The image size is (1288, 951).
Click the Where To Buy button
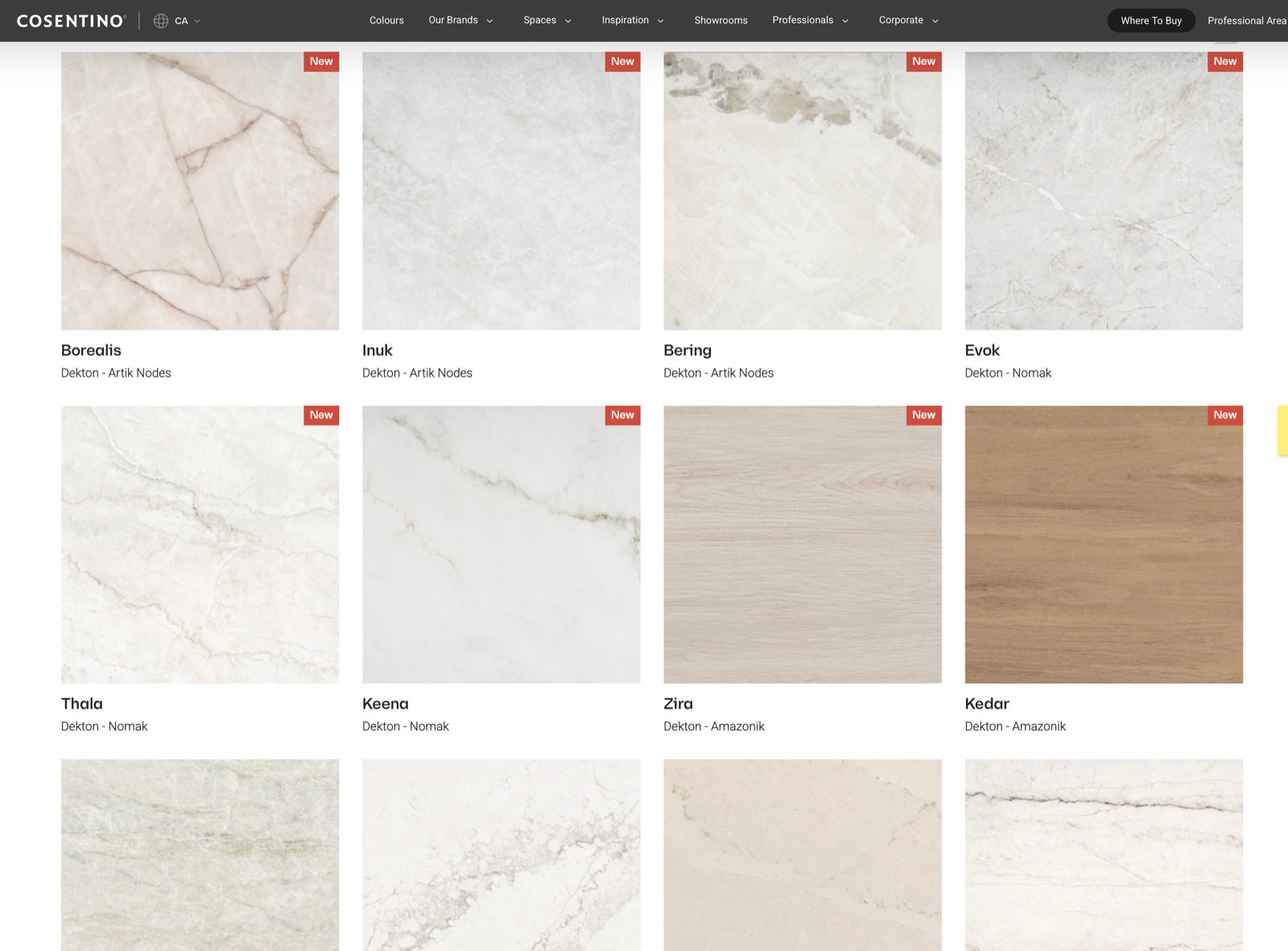click(x=1151, y=21)
